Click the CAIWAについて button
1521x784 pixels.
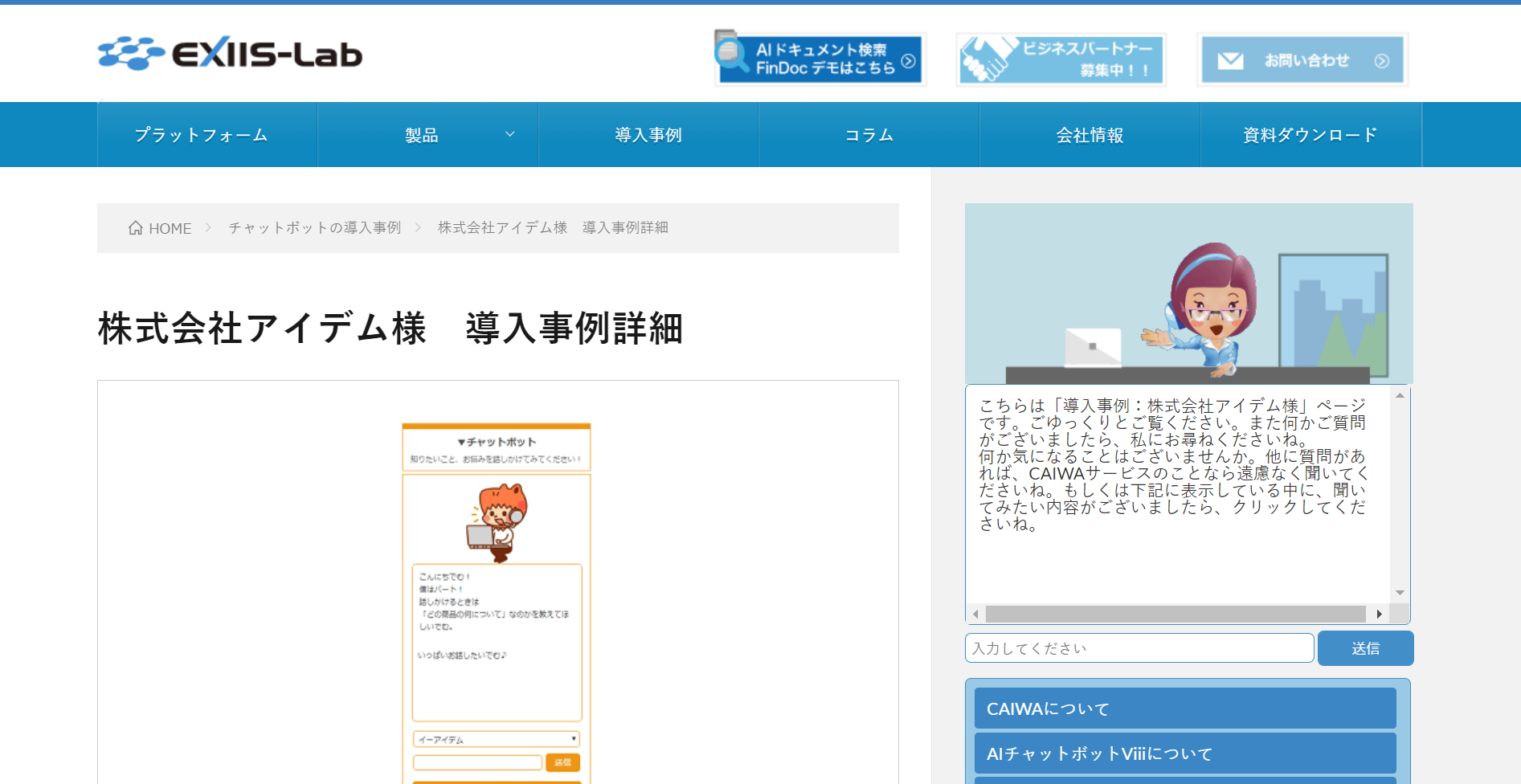[1185, 708]
